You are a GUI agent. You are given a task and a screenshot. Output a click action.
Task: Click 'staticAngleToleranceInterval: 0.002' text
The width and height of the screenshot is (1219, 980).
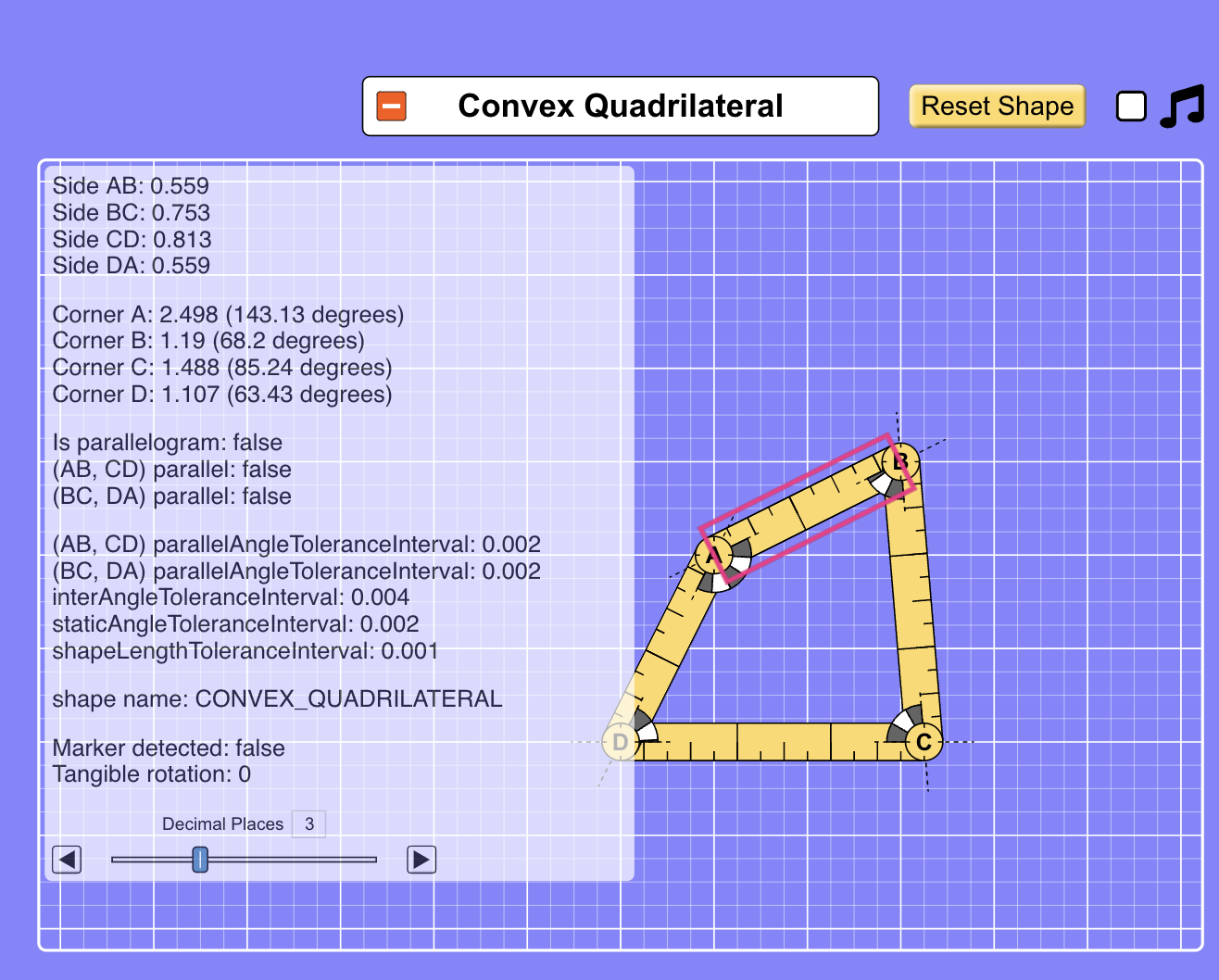pyautogui.click(x=236, y=624)
